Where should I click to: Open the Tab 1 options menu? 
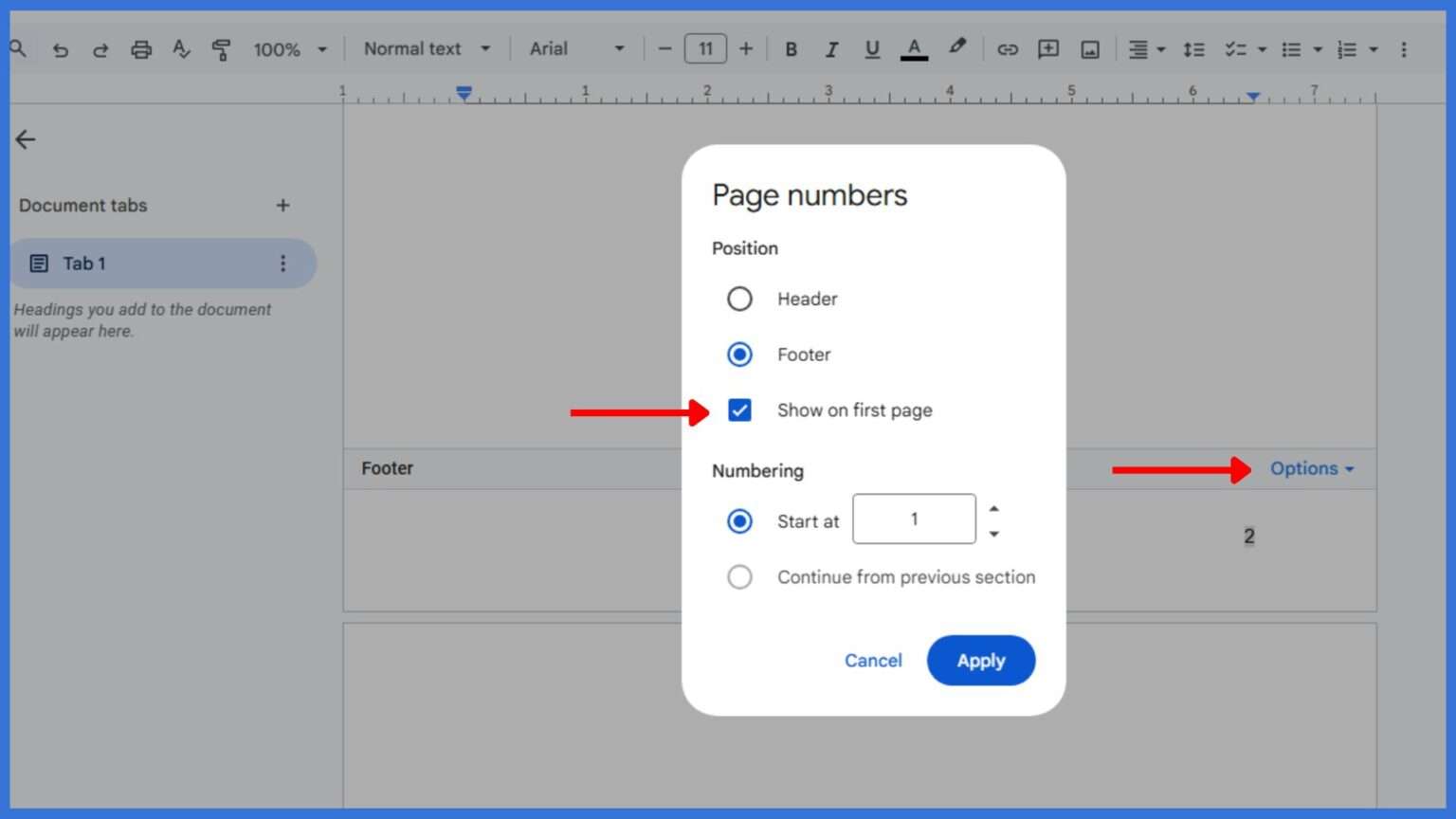pos(282,264)
